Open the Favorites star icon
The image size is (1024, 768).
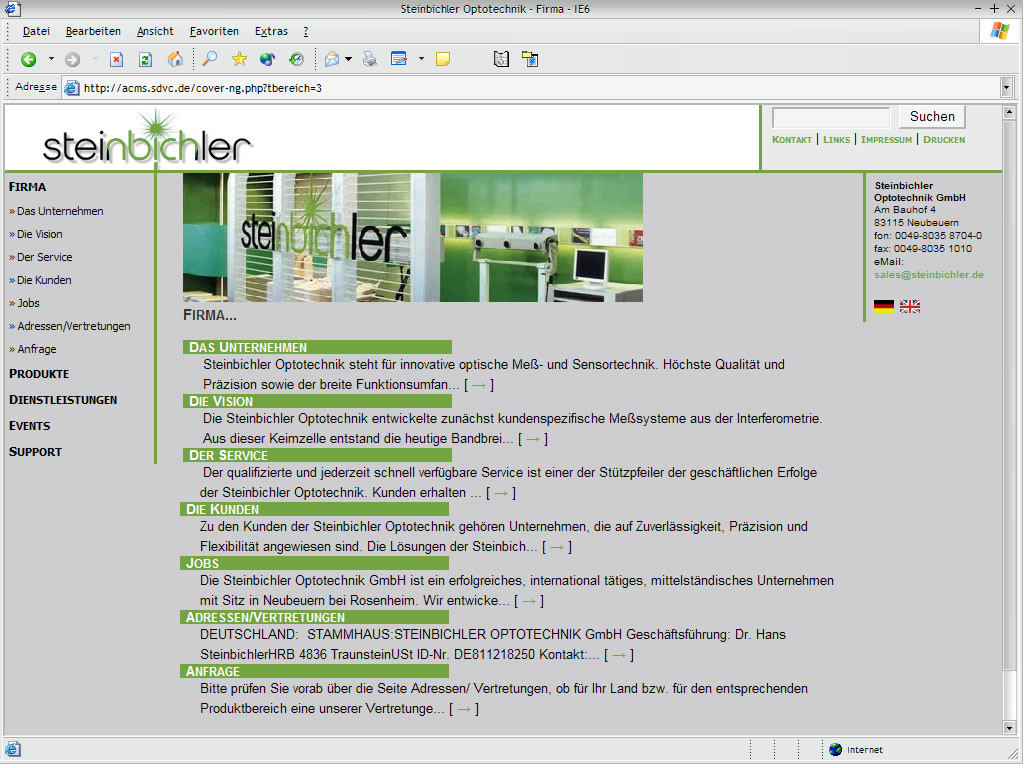pyautogui.click(x=239, y=59)
